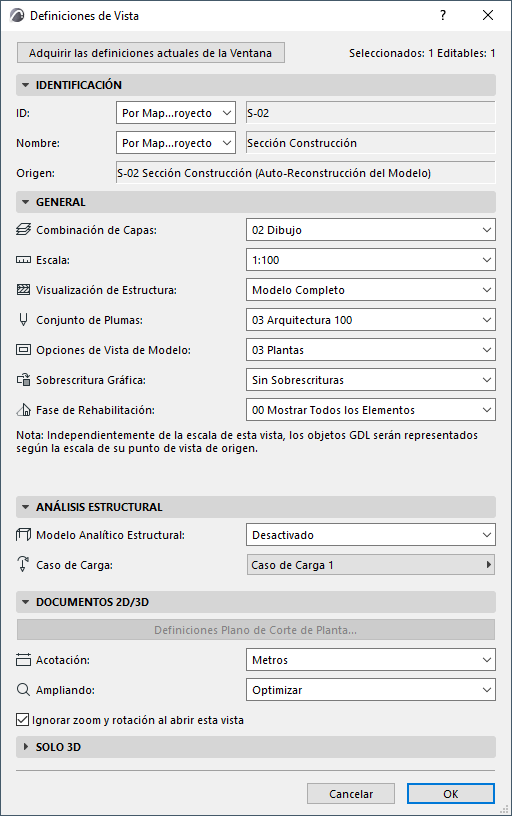Open the Opciones de Vista de Modelo dropdown

370,350
